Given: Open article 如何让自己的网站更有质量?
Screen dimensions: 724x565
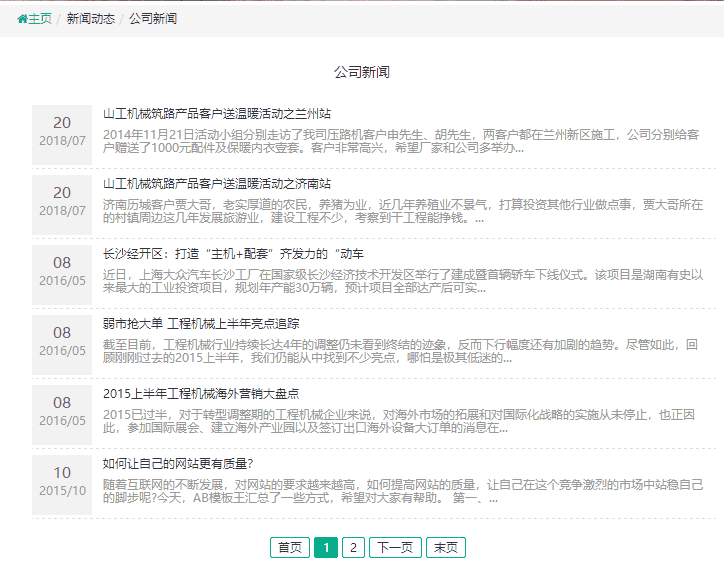Looking at the screenshot, I should (178, 464).
